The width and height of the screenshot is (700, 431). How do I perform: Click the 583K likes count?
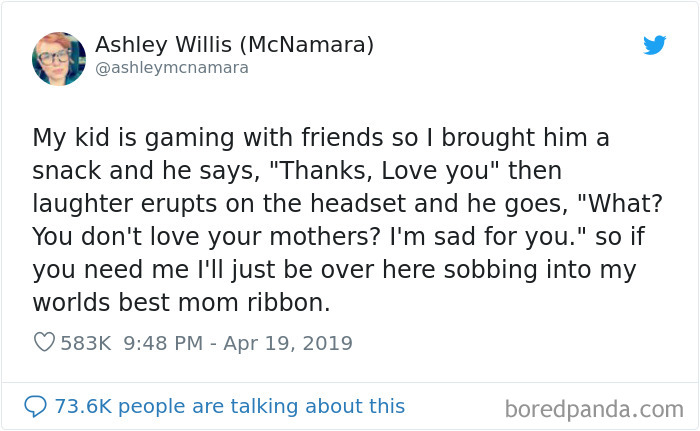pos(86,343)
